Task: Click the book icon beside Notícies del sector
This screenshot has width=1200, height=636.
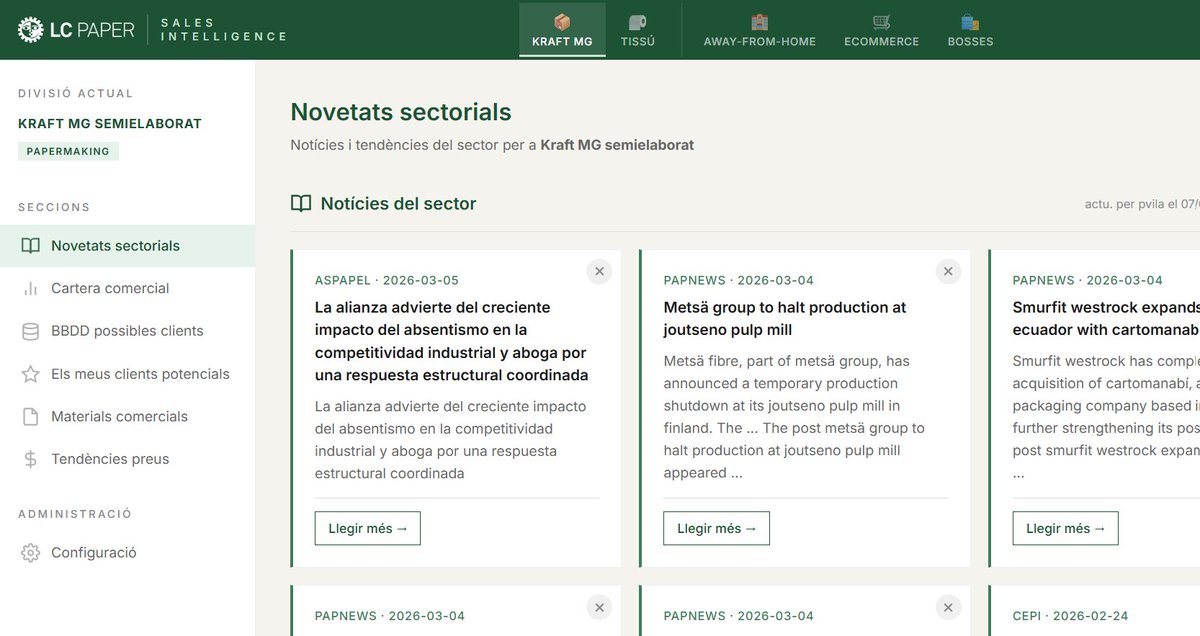Action: (301, 204)
